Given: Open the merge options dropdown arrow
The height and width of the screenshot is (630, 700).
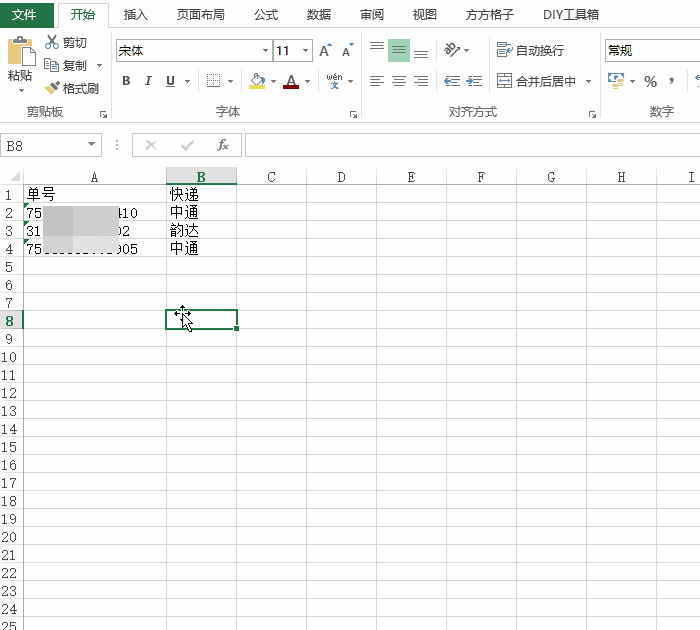Looking at the screenshot, I should [588, 81].
